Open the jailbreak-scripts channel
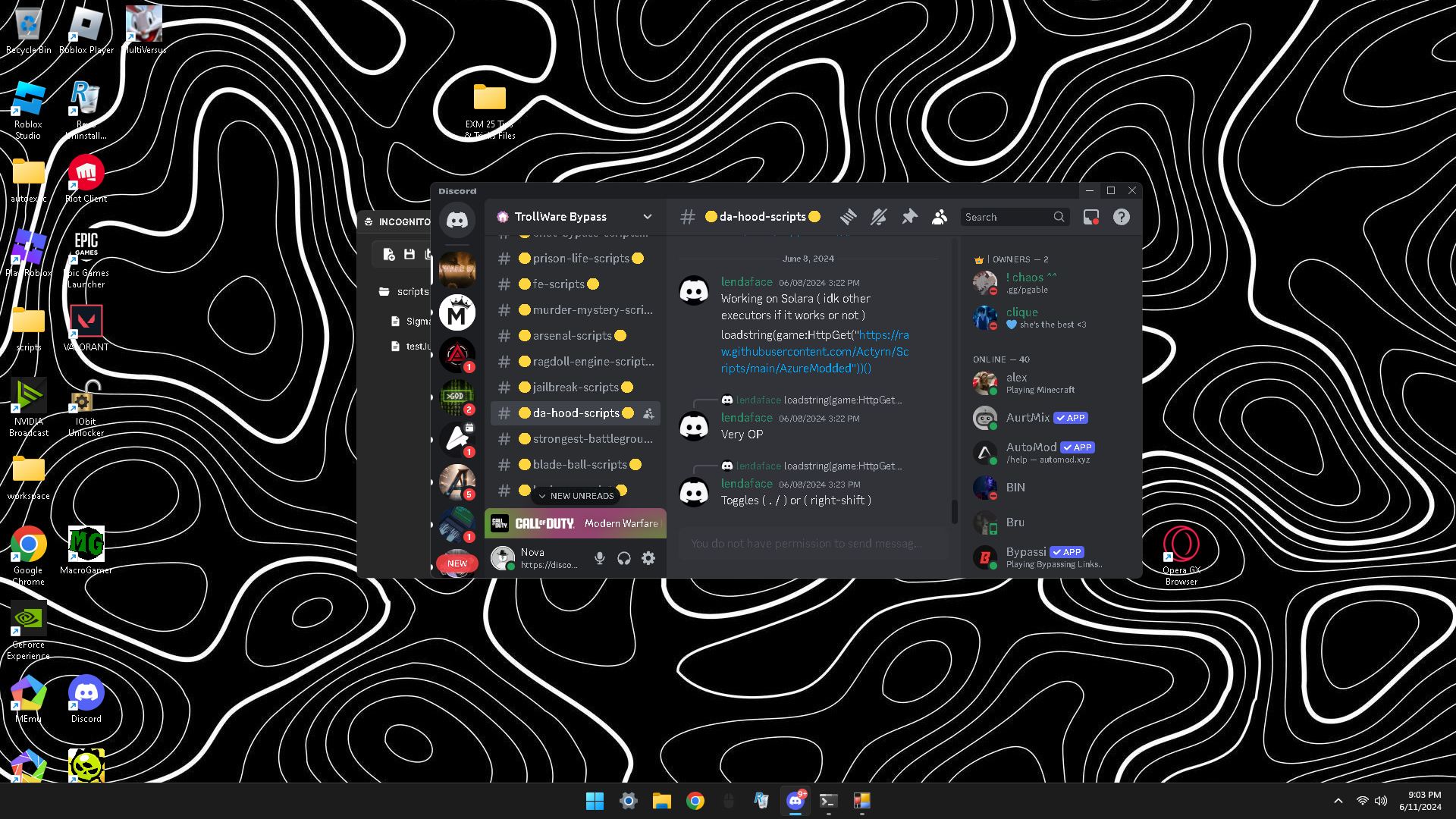 tap(576, 388)
